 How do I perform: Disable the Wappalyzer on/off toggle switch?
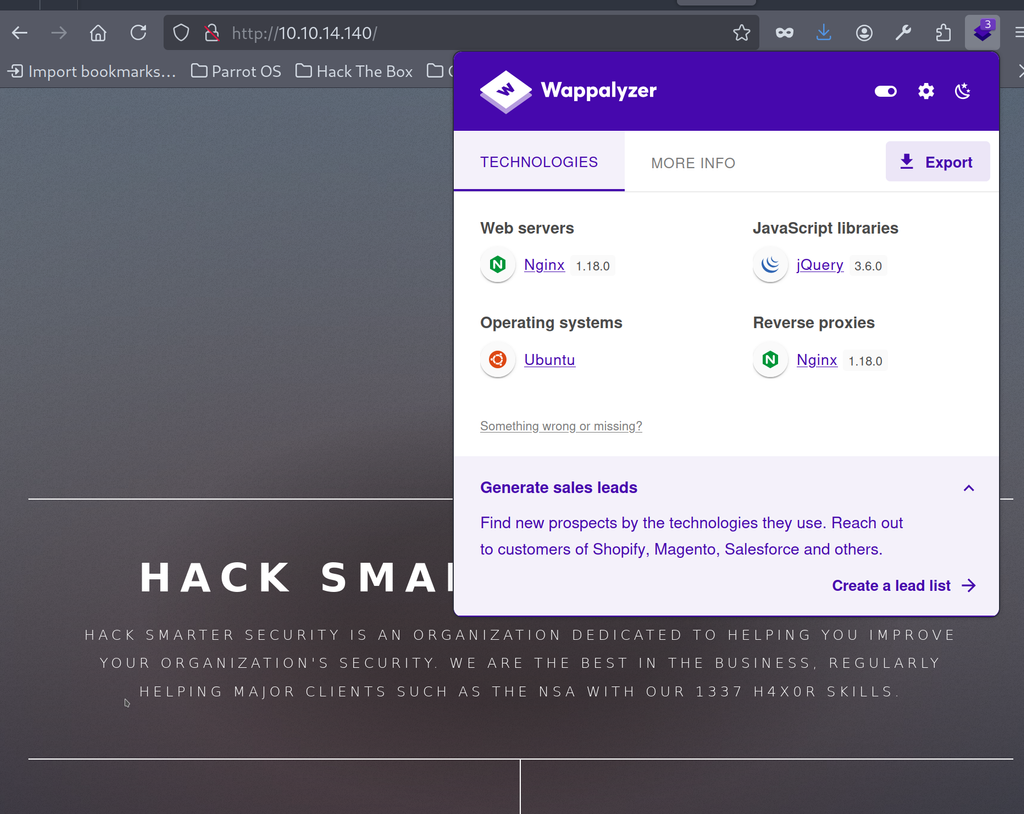click(x=886, y=91)
